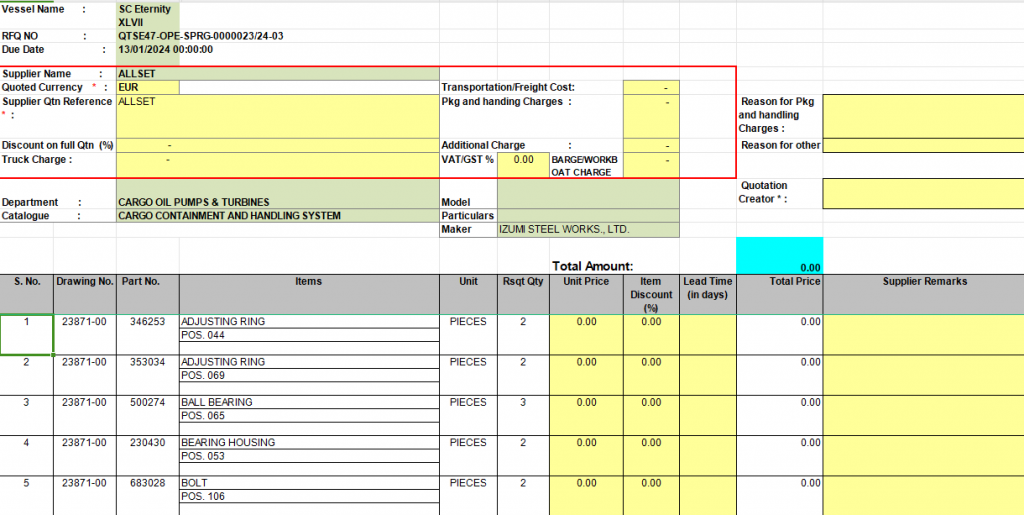Select Total Price cell for BOLT row
This screenshot has width=1024, height=515.
click(x=779, y=494)
